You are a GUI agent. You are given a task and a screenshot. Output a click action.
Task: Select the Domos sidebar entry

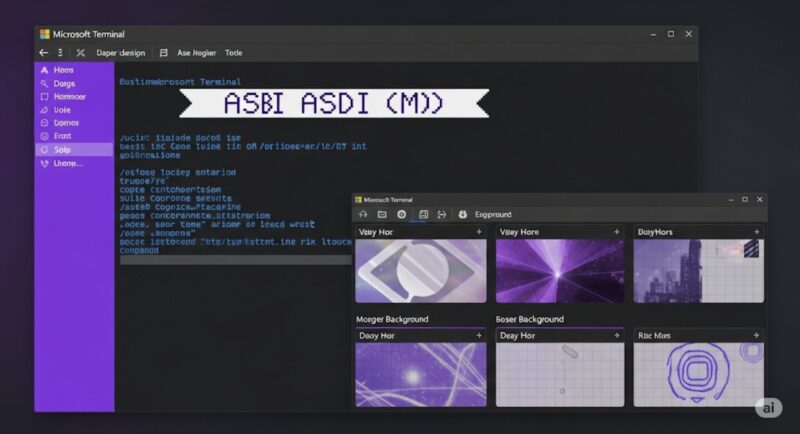coord(74,123)
